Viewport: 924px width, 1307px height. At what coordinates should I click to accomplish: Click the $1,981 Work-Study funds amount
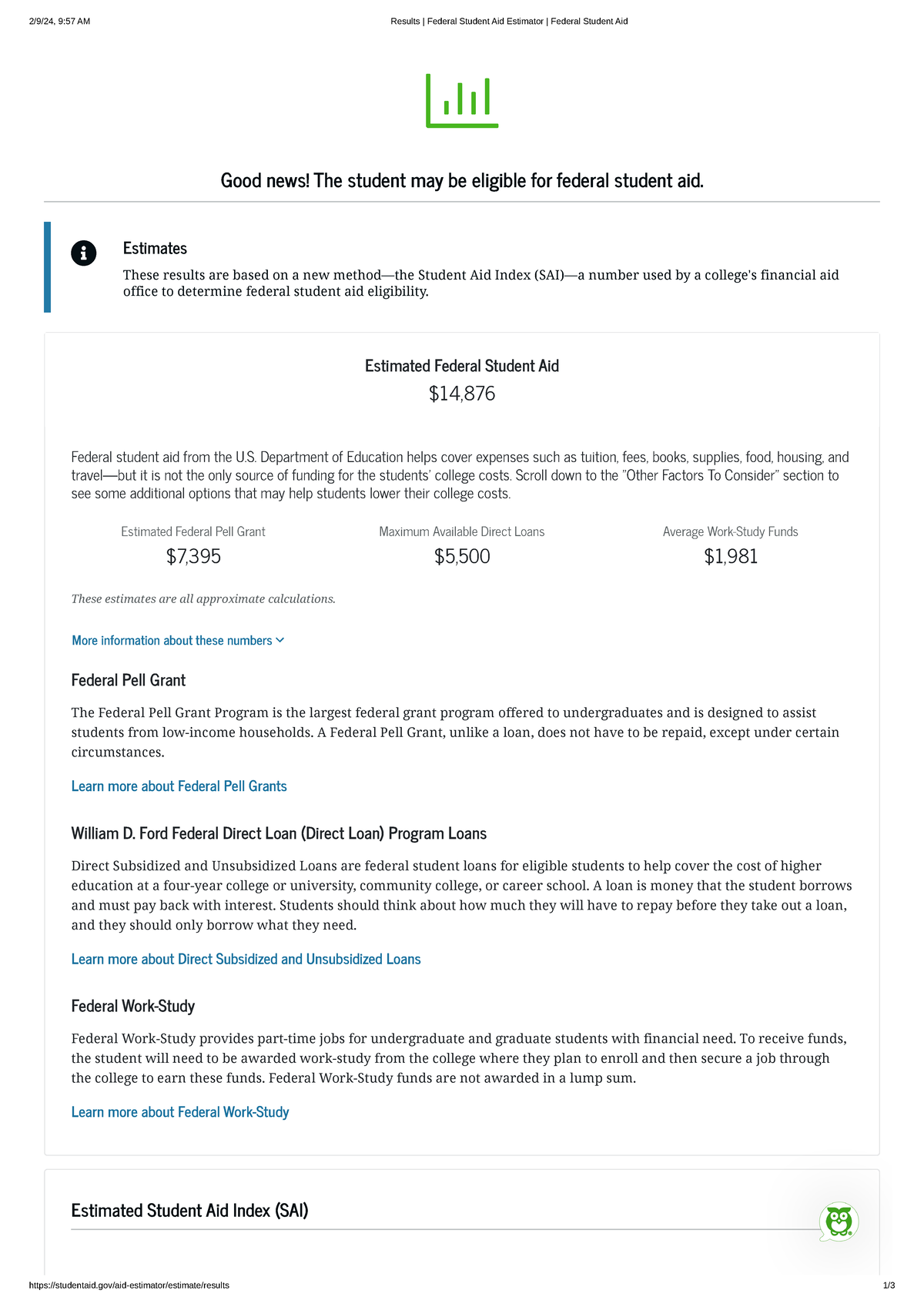(731, 557)
